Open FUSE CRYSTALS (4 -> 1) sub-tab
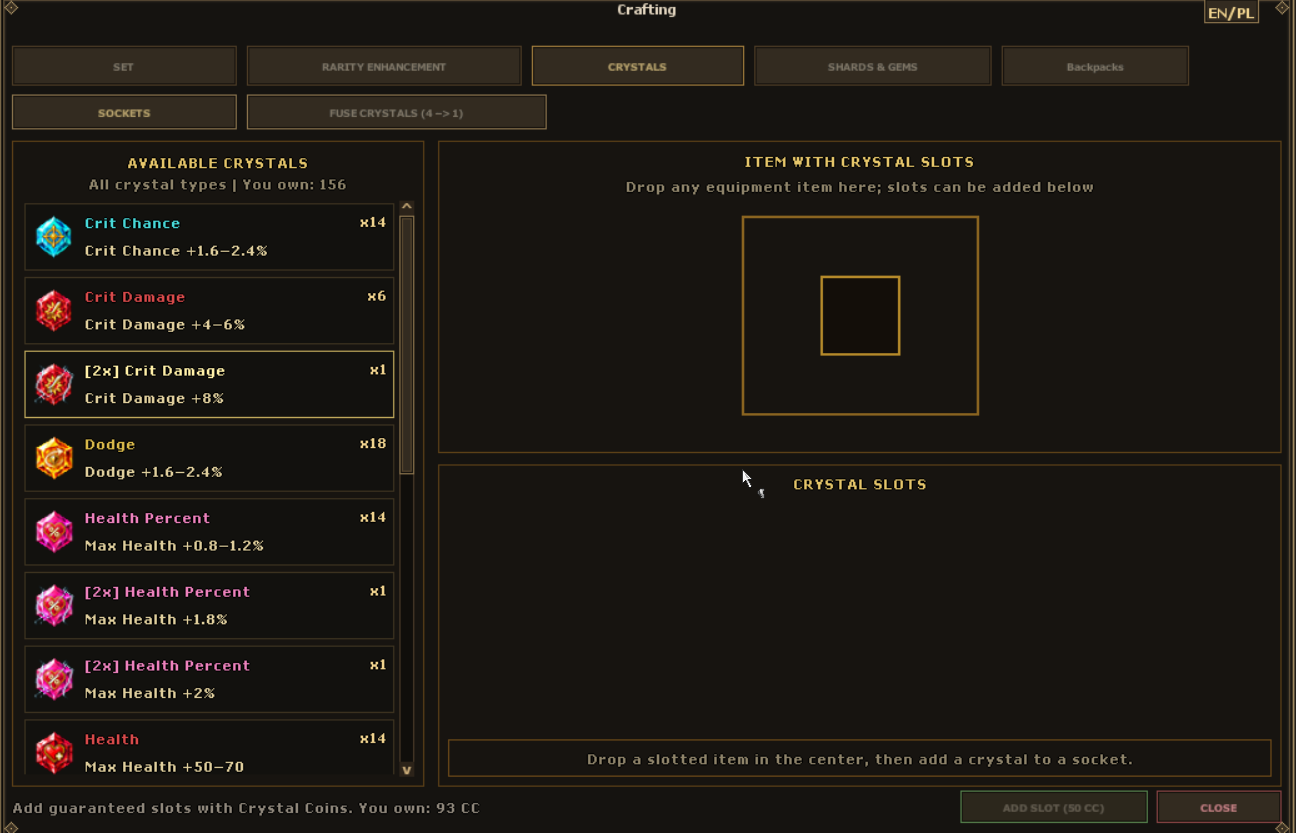The height and width of the screenshot is (833, 1296). [x=396, y=112]
